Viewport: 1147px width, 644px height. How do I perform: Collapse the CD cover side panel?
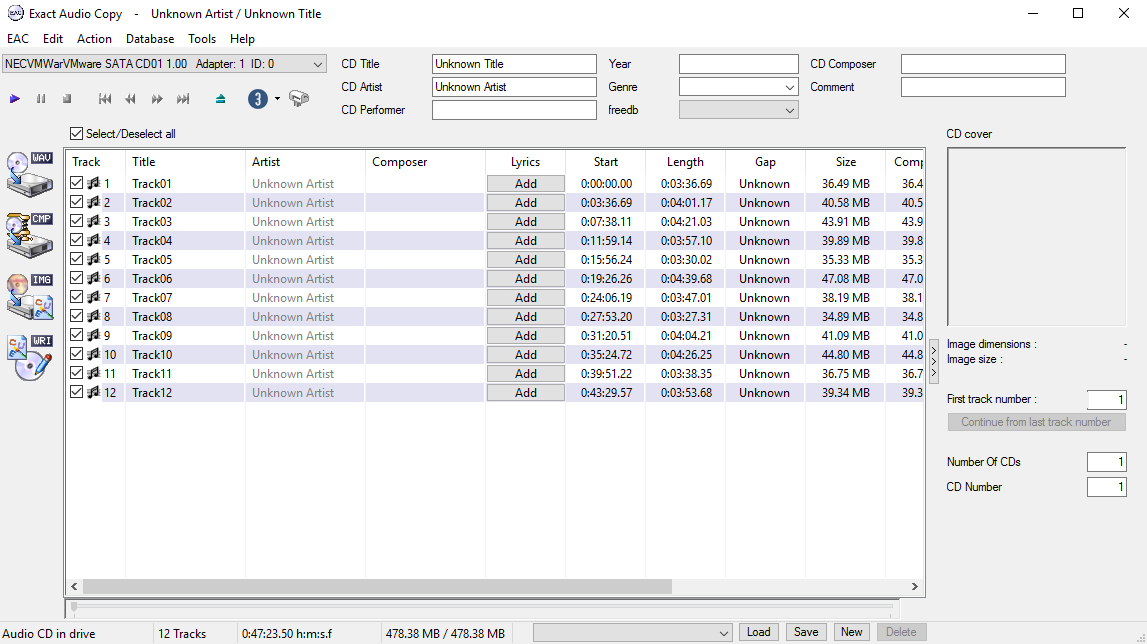(x=933, y=361)
